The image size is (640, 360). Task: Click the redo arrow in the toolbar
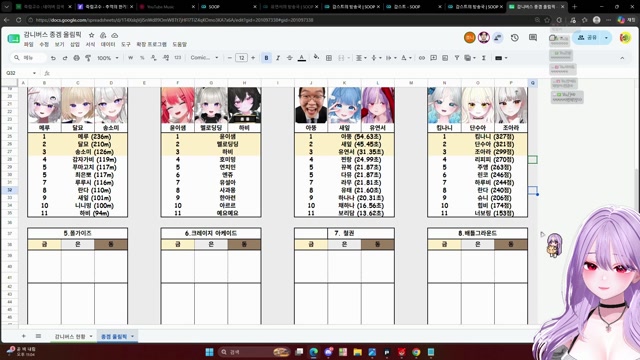tap(64, 58)
